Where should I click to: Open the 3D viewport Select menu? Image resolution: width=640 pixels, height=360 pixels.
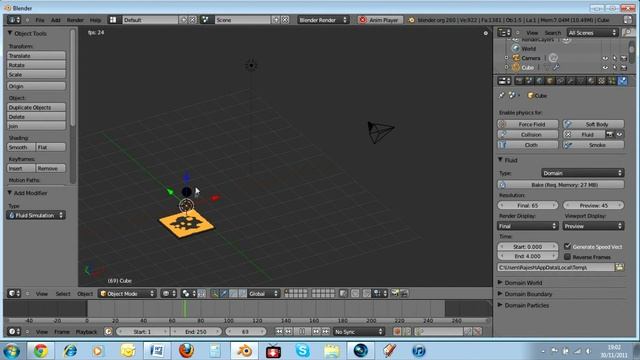coord(63,293)
